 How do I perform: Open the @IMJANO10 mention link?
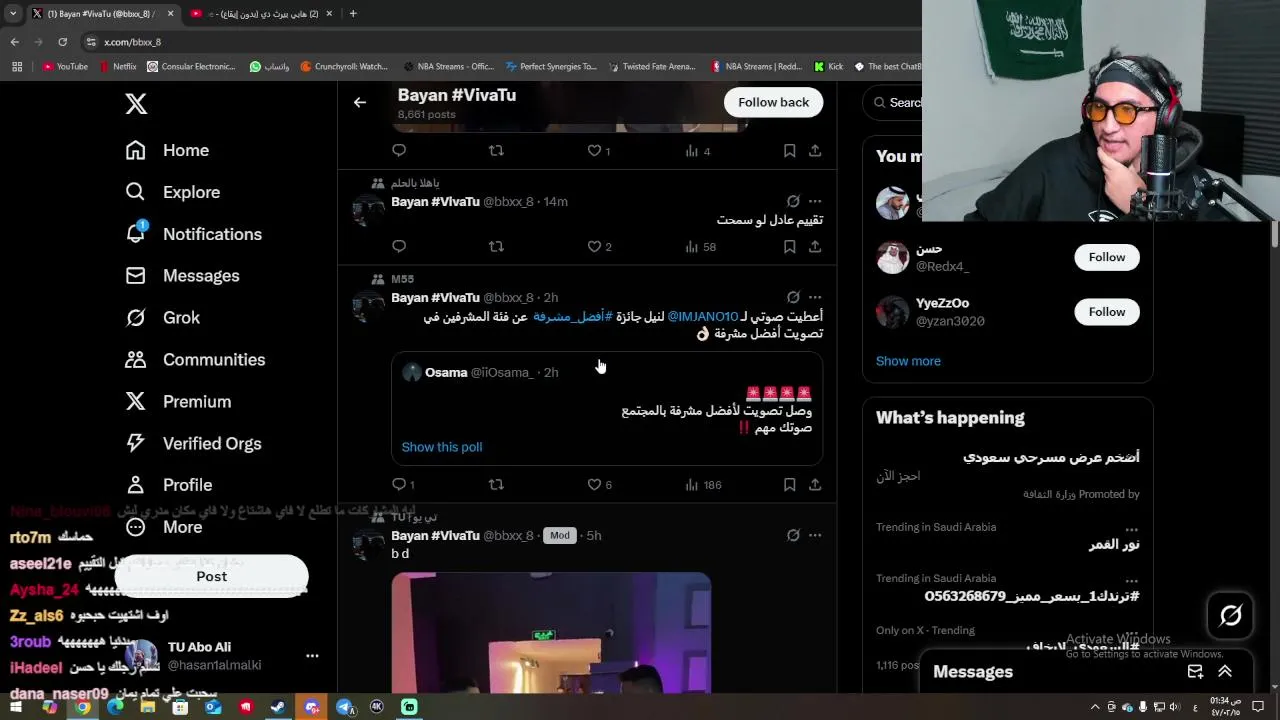pyautogui.click(x=703, y=317)
